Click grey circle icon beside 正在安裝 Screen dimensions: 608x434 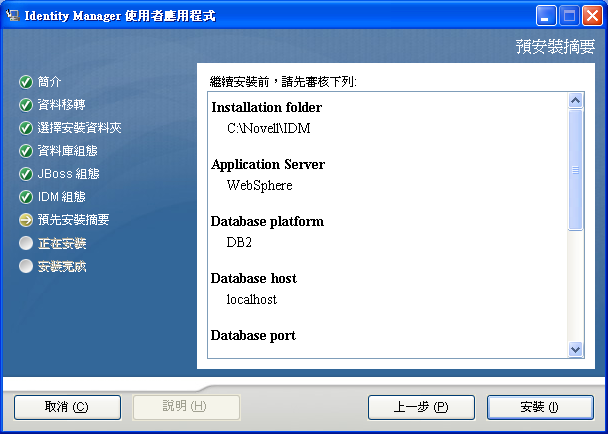pyautogui.click(x=26, y=243)
